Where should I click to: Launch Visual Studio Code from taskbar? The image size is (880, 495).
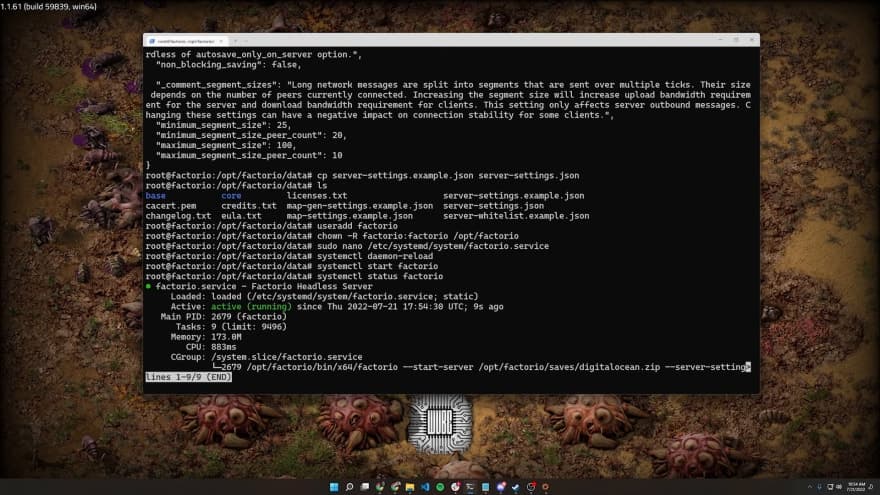click(x=425, y=487)
